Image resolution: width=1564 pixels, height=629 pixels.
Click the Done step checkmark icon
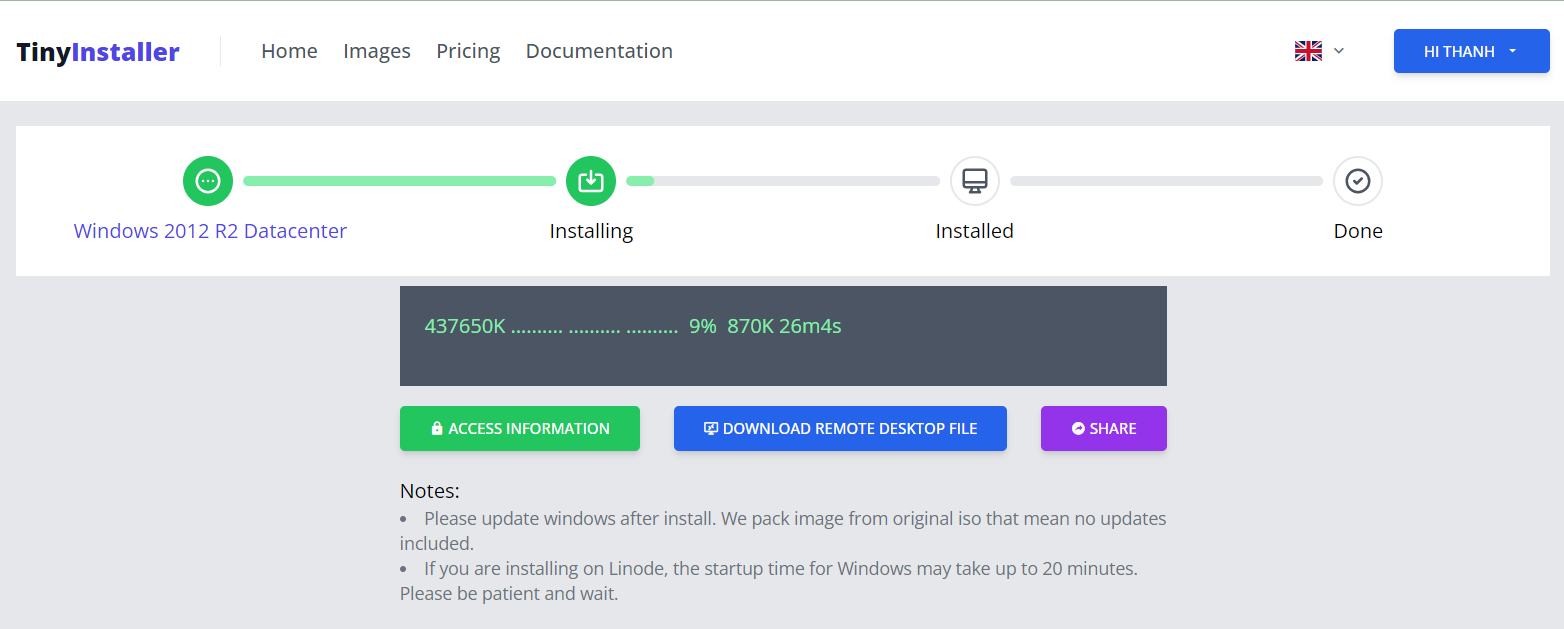pyautogui.click(x=1358, y=181)
